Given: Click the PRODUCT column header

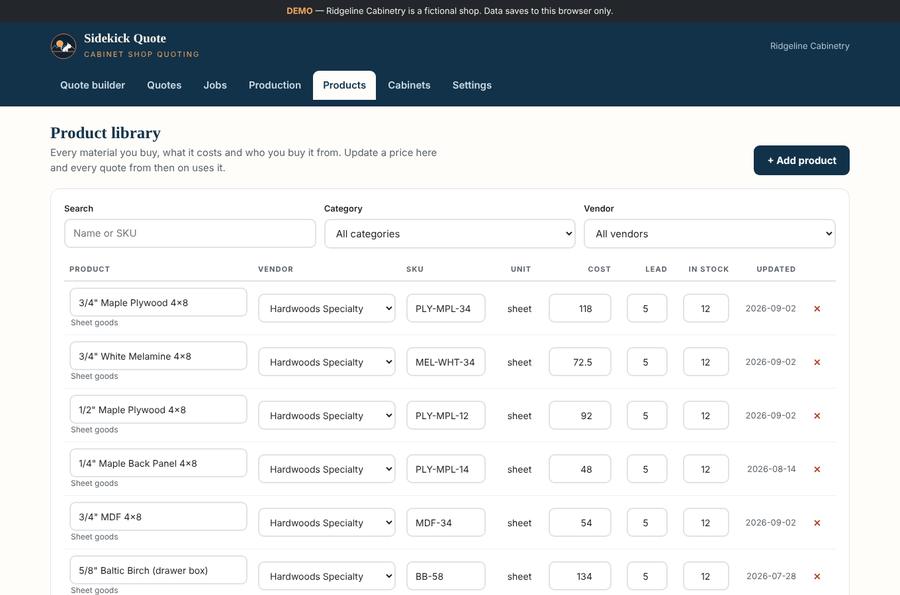Looking at the screenshot, I should pyautogui.click(x=90, y=269).
